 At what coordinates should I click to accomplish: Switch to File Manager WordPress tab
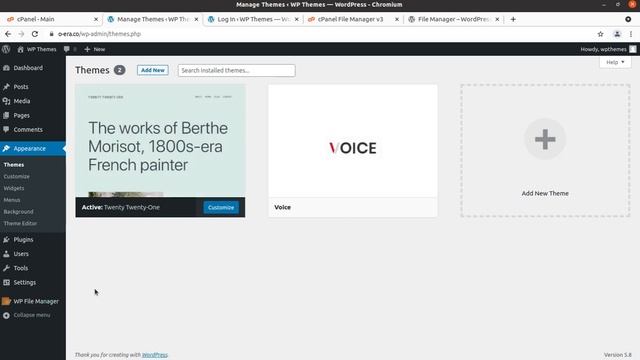point(454,19)
